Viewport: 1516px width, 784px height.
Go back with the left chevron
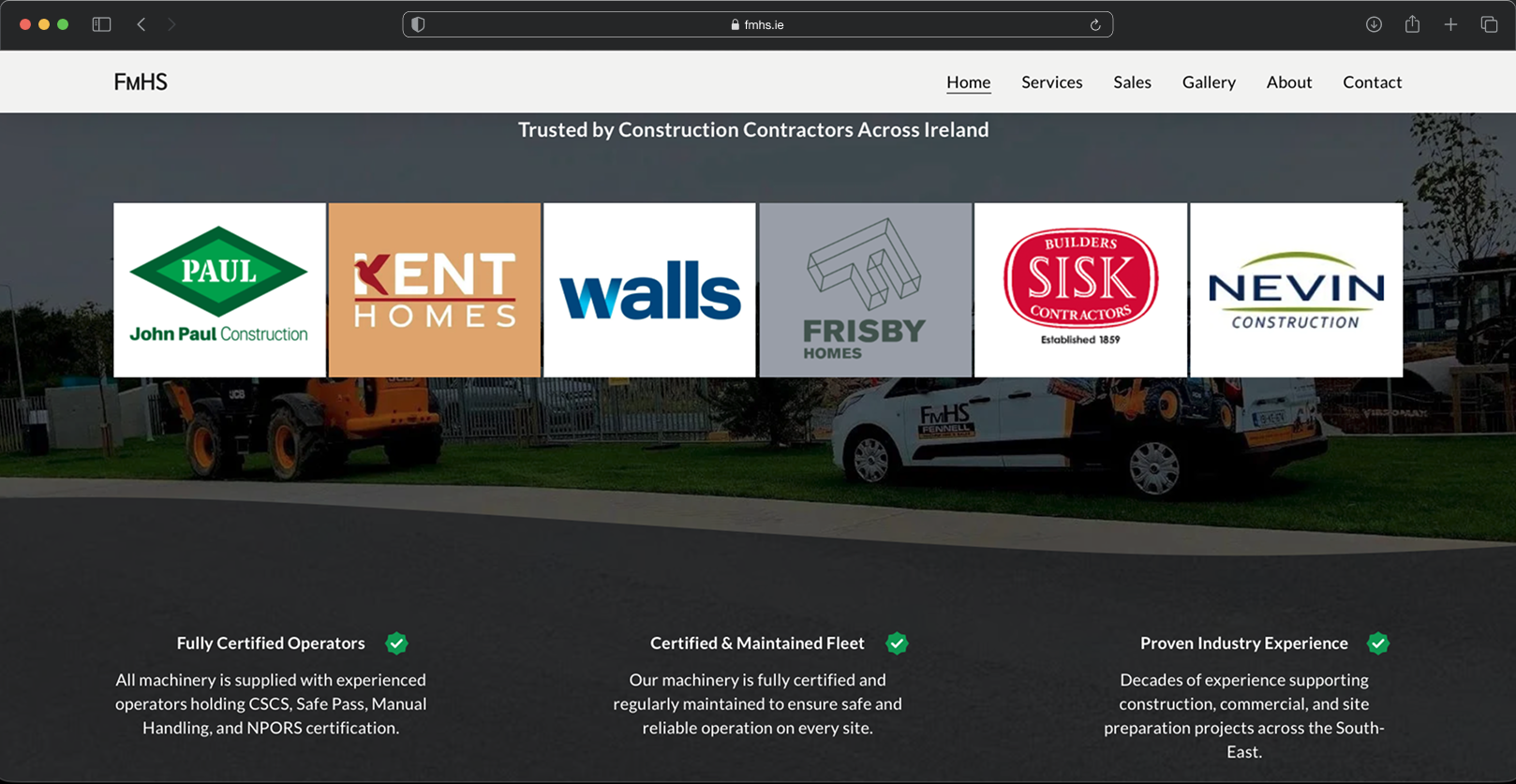coord(141,24)
